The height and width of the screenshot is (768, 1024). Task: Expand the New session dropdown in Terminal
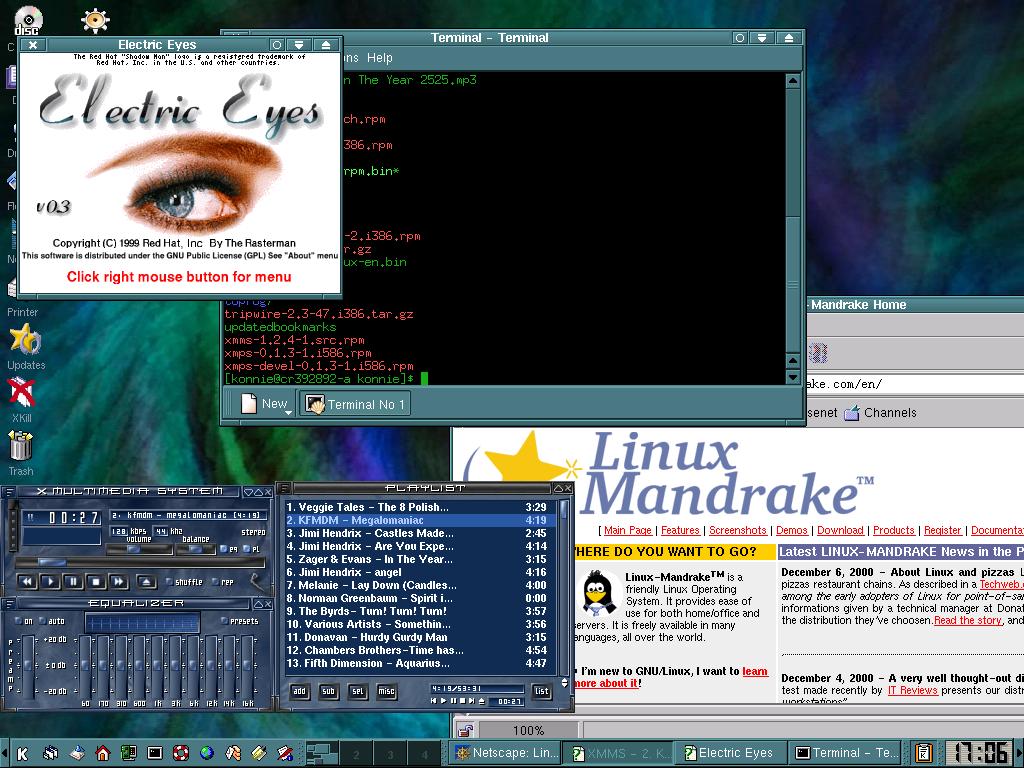288,411
